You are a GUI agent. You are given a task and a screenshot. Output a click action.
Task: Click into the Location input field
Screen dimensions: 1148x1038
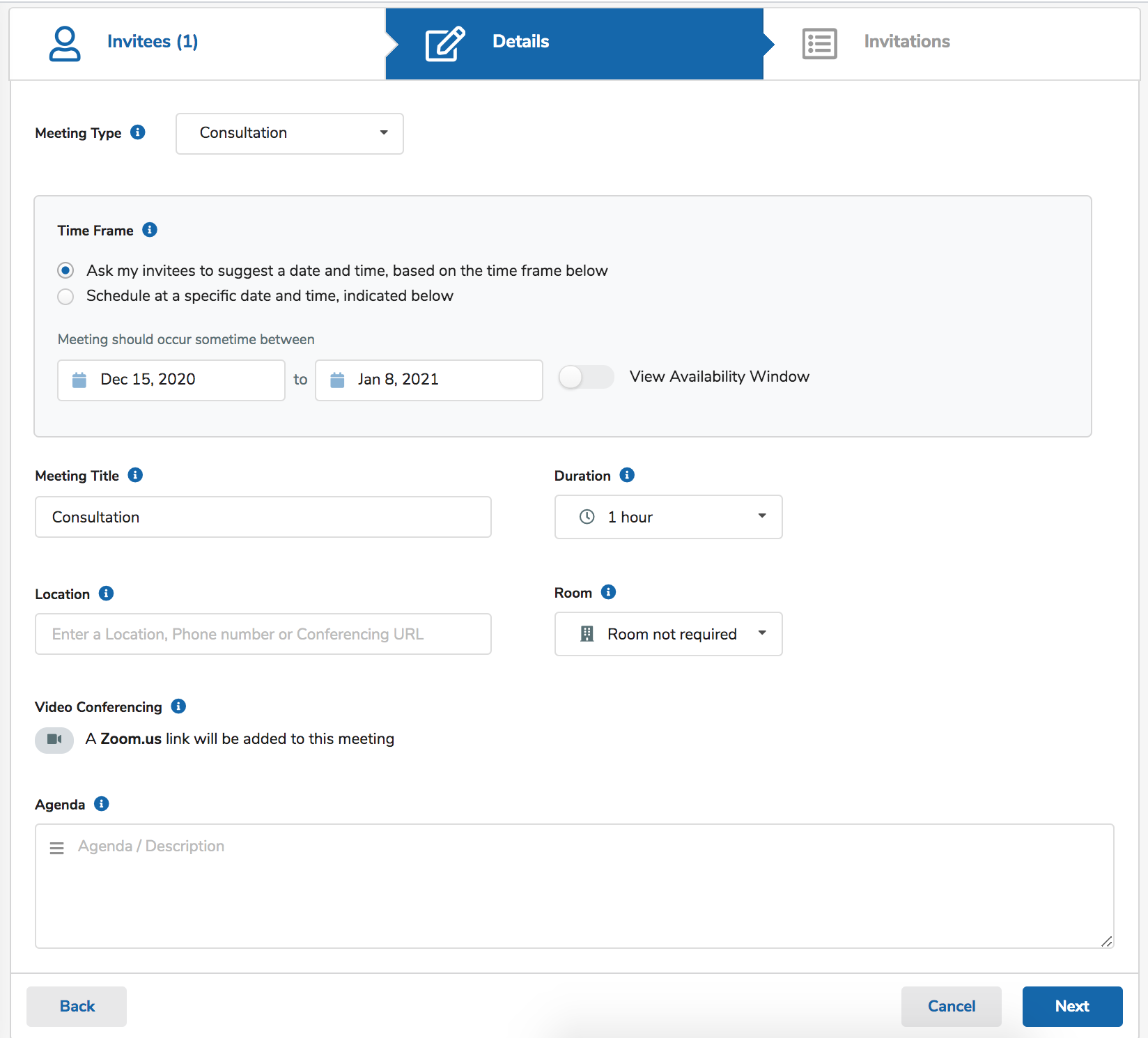[x=263, y=634]
